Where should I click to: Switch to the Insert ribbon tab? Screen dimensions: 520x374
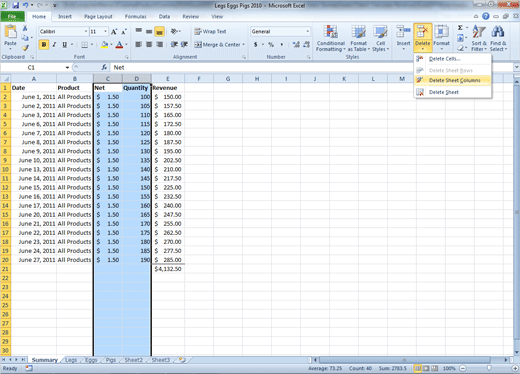tap(65, 16)
